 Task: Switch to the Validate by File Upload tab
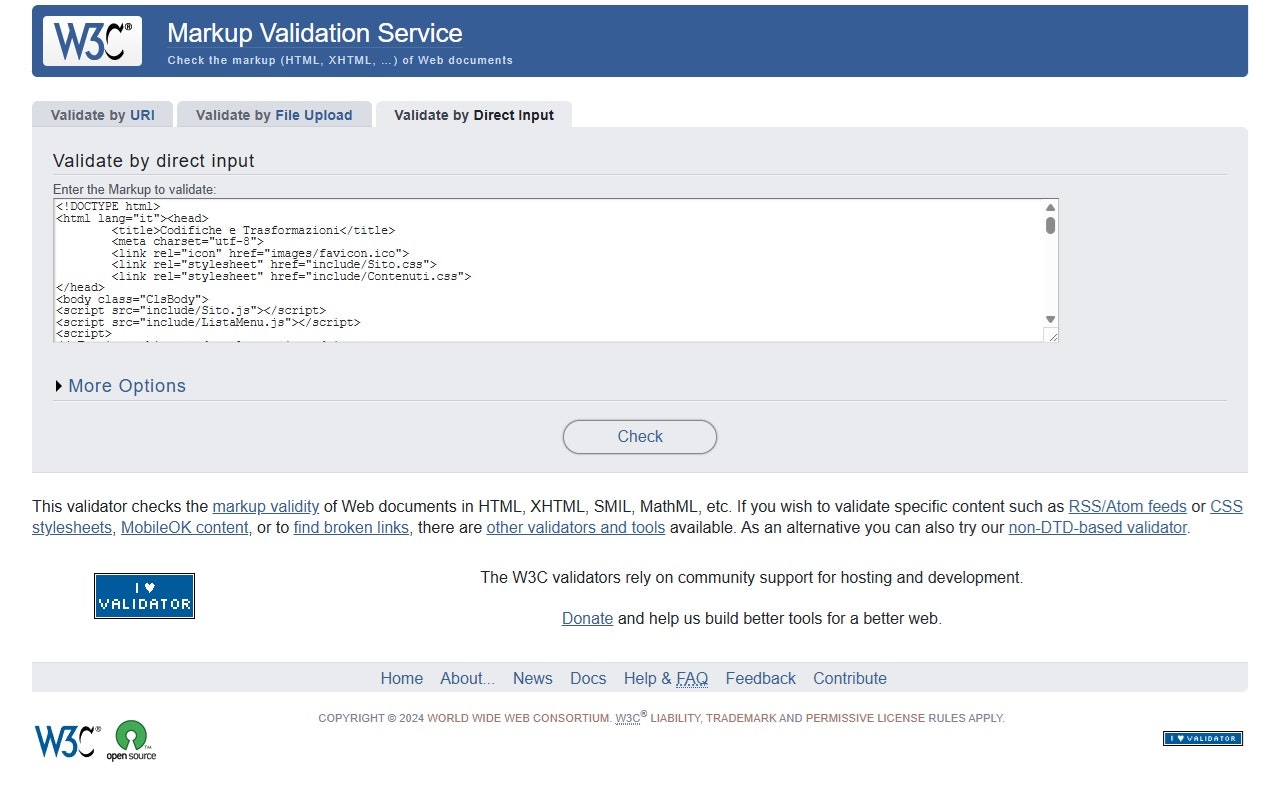(x=273, y=114)
